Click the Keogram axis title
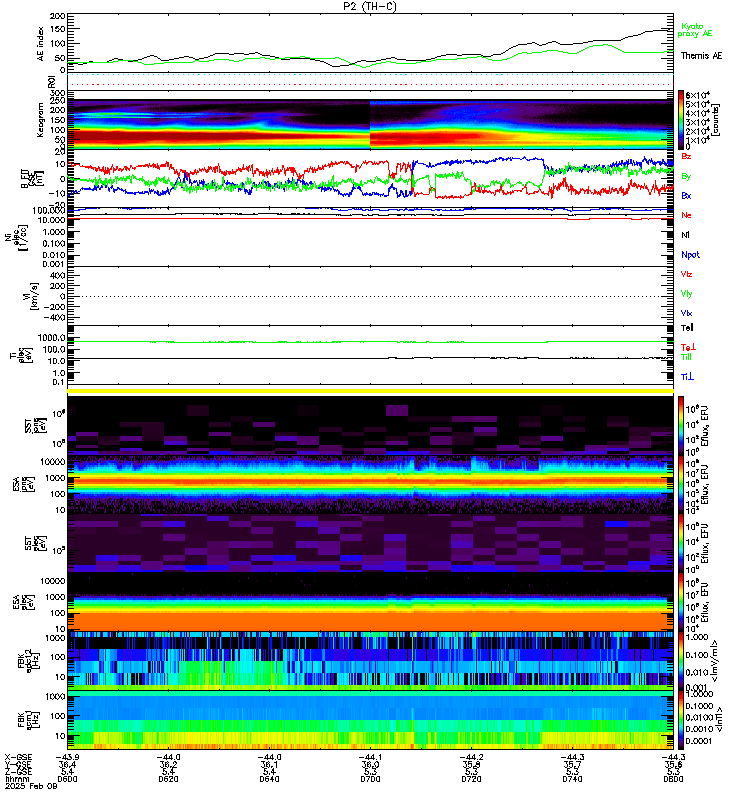The image size is (750, 800). (40, 120)
